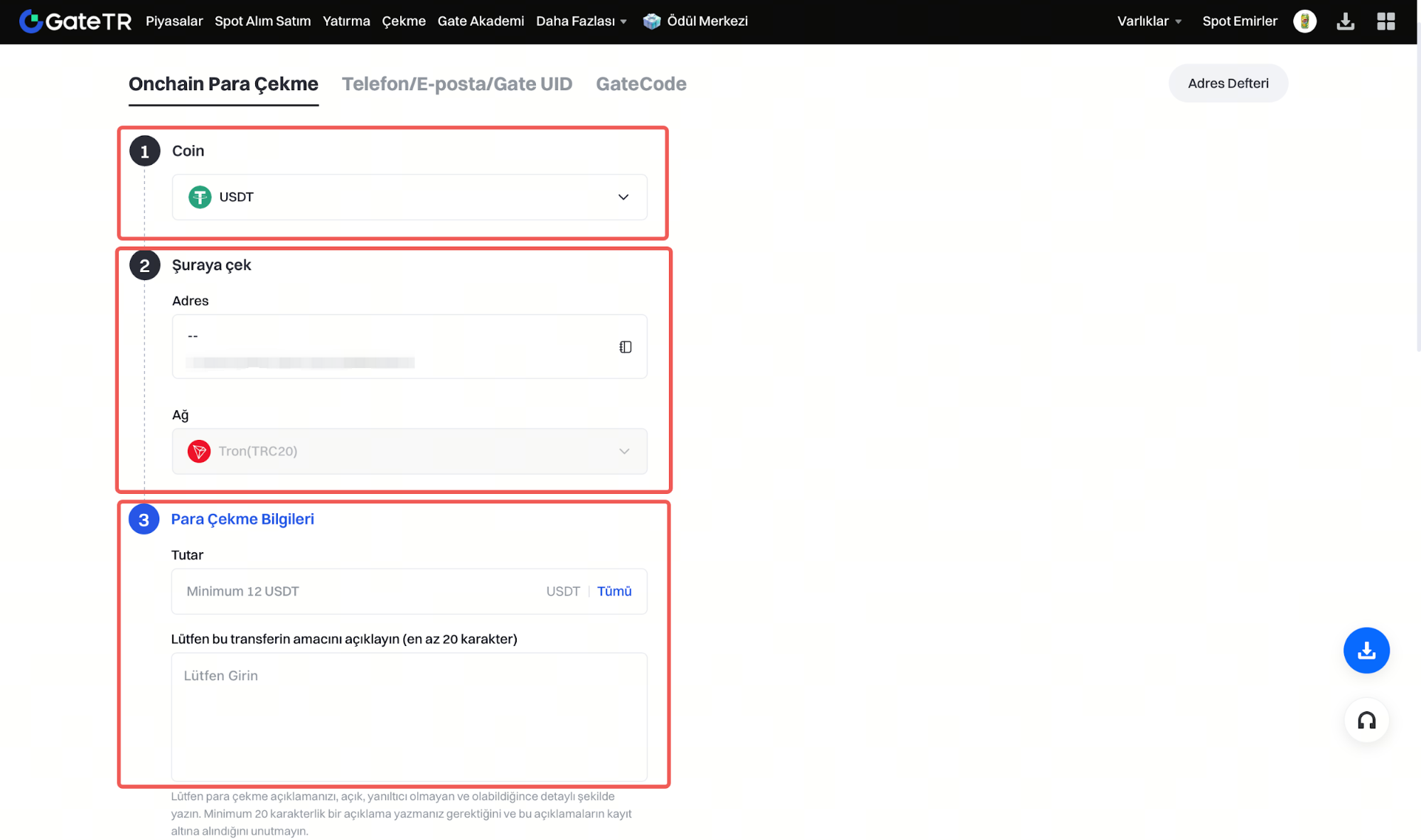Open the Ödül Merkezi gift box icon
The width and height of the screenshot is (1421, 840).
(x=651, y=21)
